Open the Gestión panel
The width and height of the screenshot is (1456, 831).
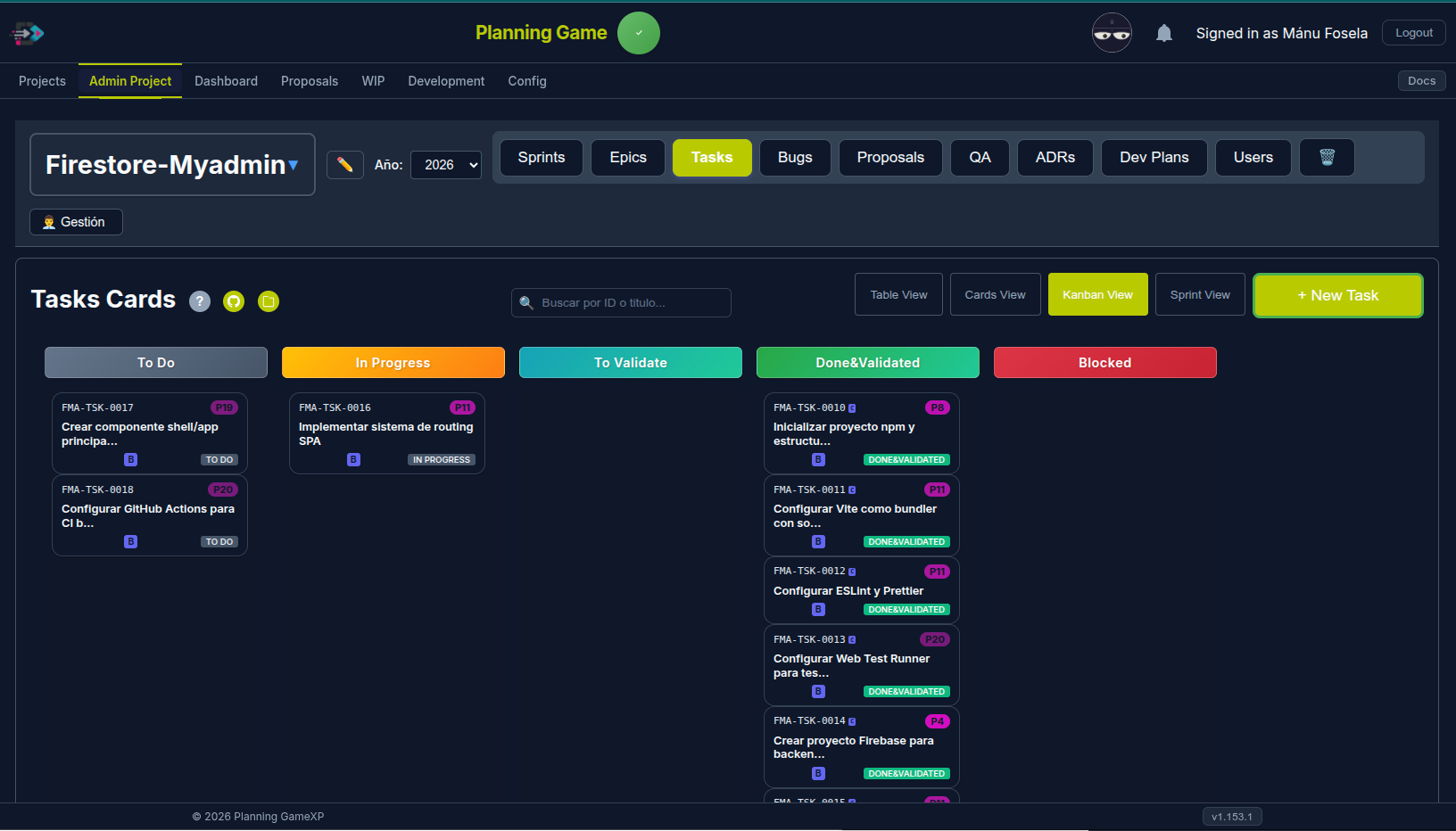pyautogui.click(x=76, y=222)
